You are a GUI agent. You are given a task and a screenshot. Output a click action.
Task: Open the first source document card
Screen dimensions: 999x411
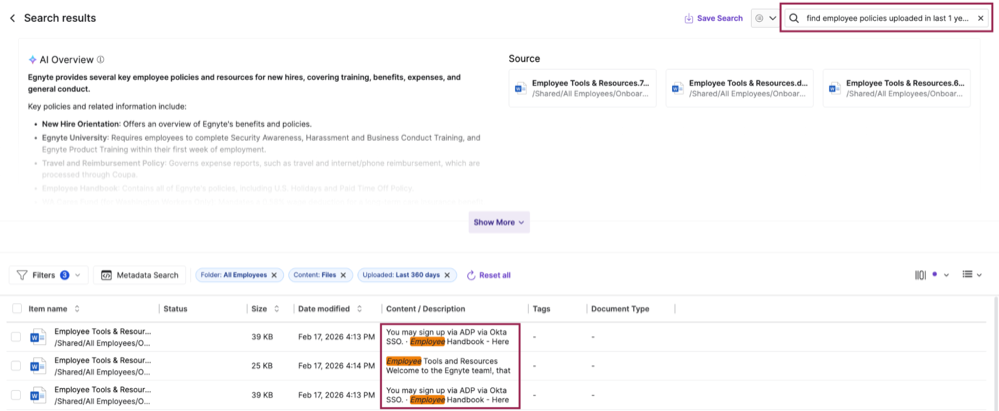click(582, 88)
